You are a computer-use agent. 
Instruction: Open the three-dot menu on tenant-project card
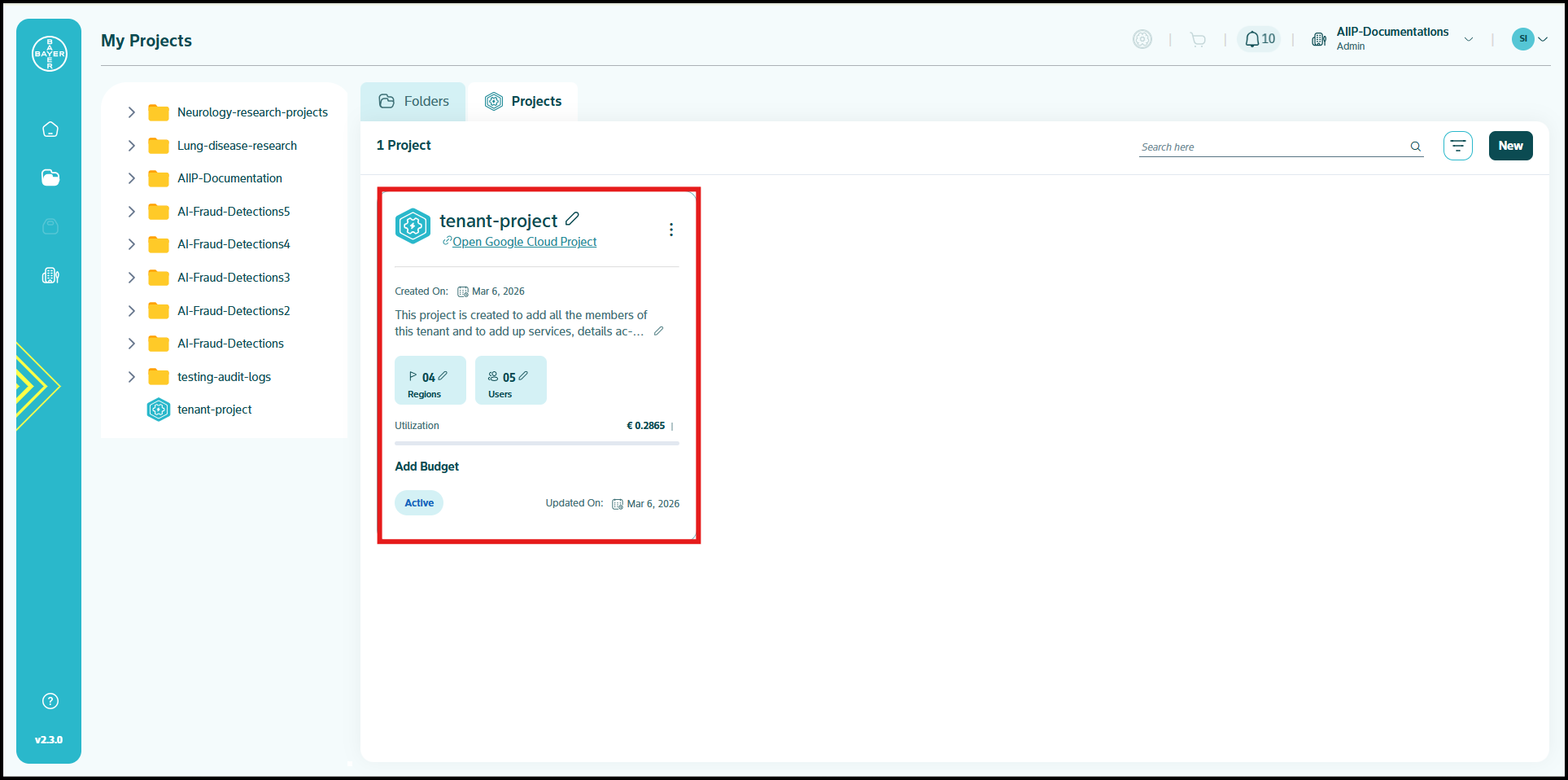[671, 230]
